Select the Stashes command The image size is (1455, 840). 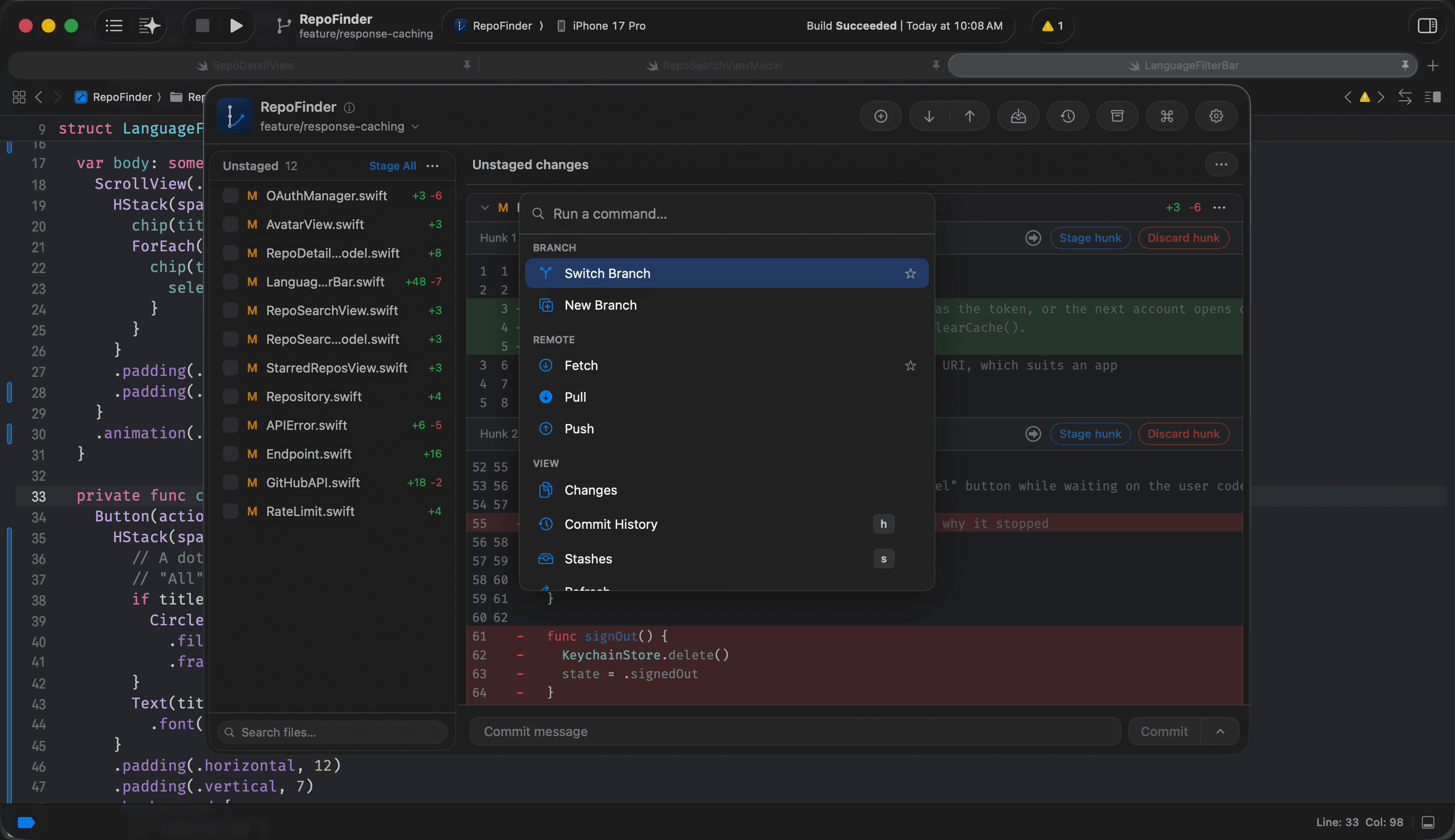pyautogui.click(x=726, y=559)
